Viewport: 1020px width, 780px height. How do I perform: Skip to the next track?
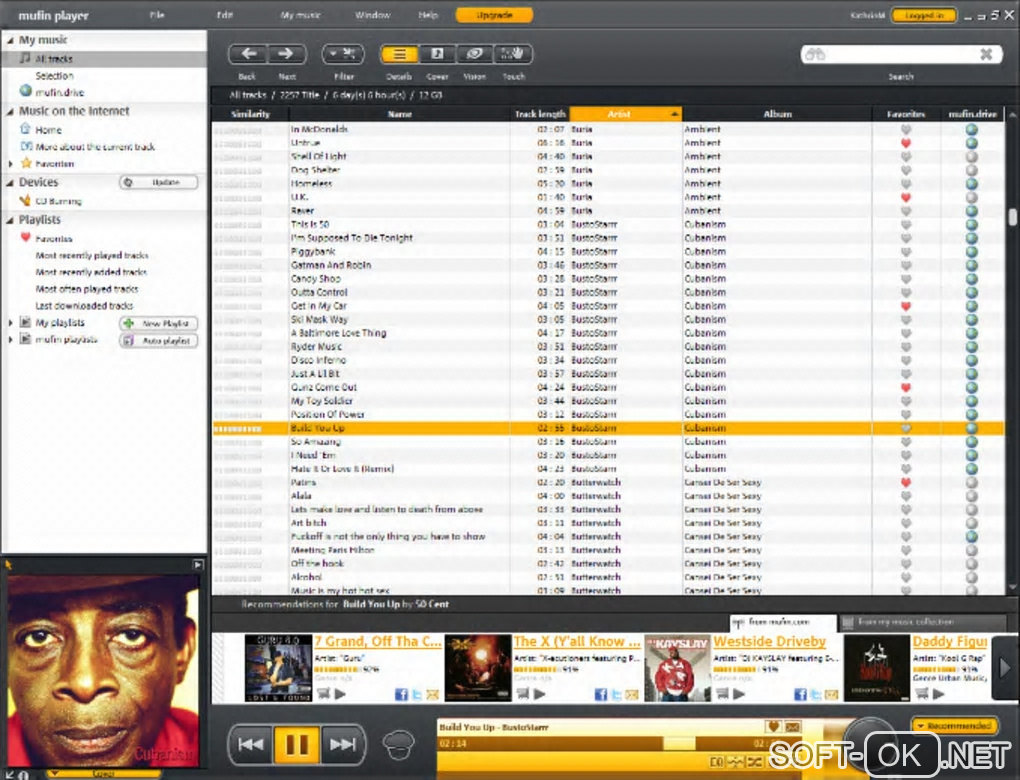342,744
